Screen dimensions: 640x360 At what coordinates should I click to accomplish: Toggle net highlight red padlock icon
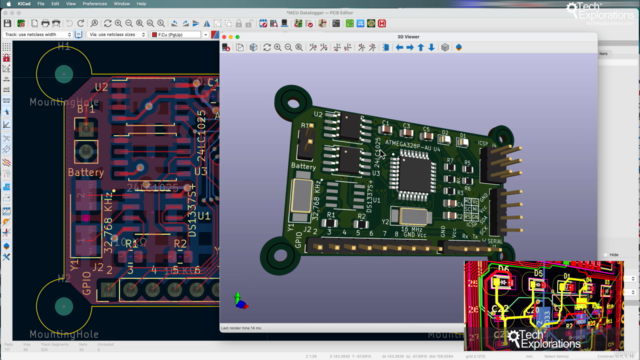tap(7, 58)
